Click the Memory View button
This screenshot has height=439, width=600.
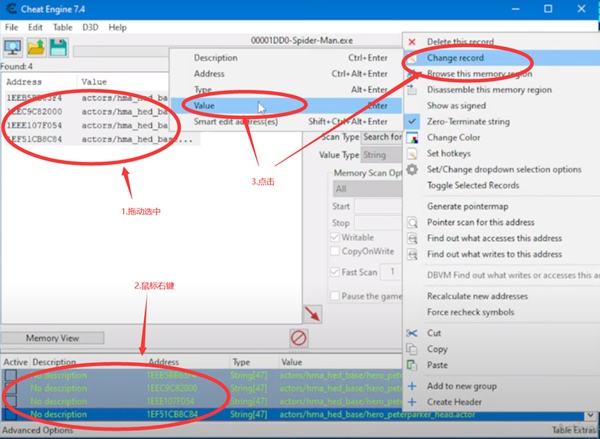[52, 338]
